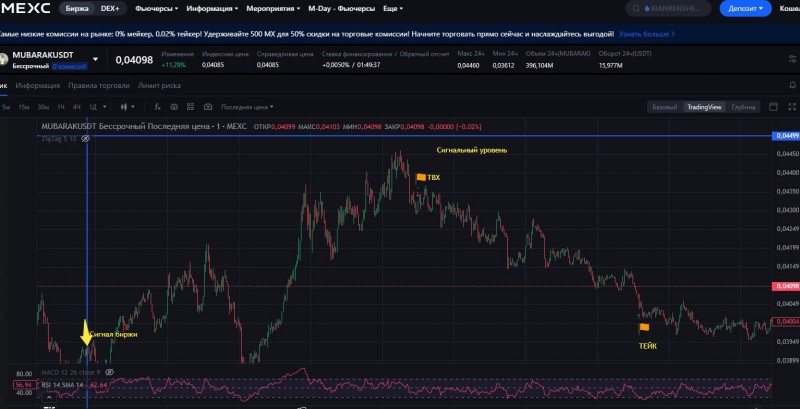The width and height of the screenshot is (800, 409).
Task: Collapse indicator pane chevron at bottom left
Action: [x=49, y=396]
